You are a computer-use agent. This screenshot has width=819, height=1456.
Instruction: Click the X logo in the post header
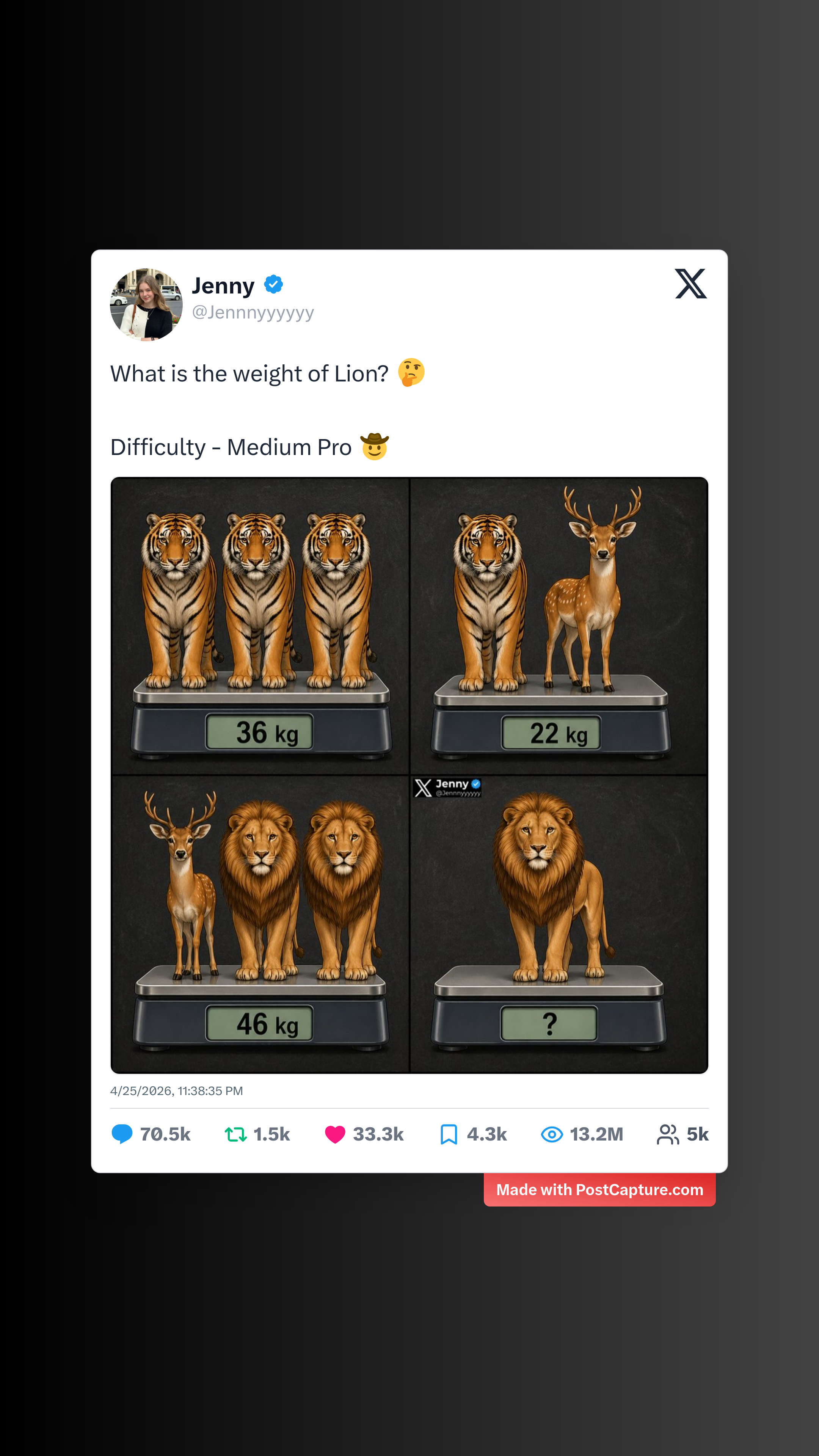coord(690,284)
